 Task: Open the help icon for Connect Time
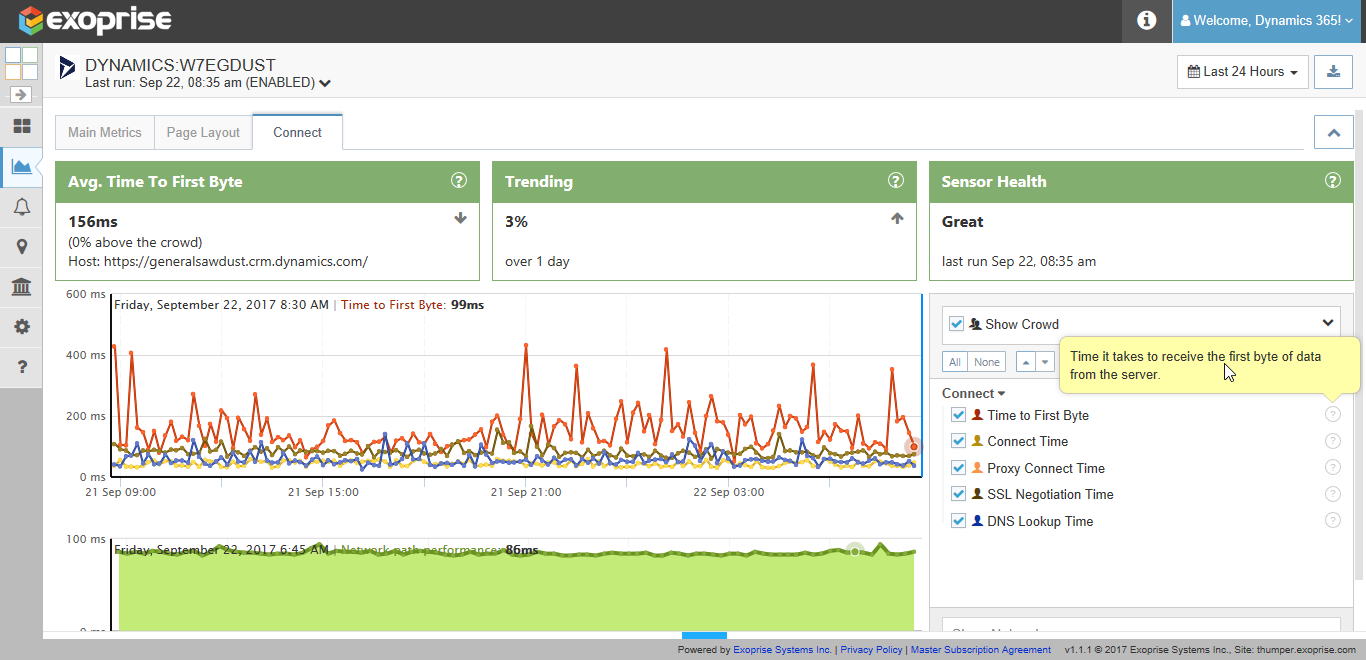1332,441
